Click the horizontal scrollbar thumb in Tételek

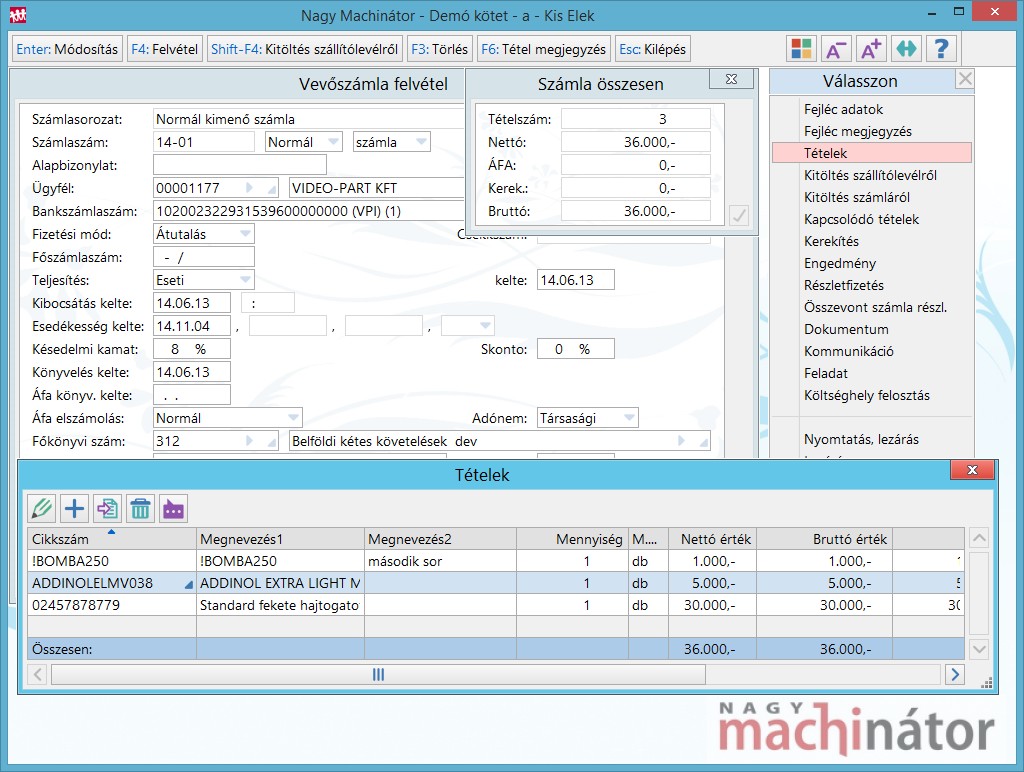click(x=378, y=675)
